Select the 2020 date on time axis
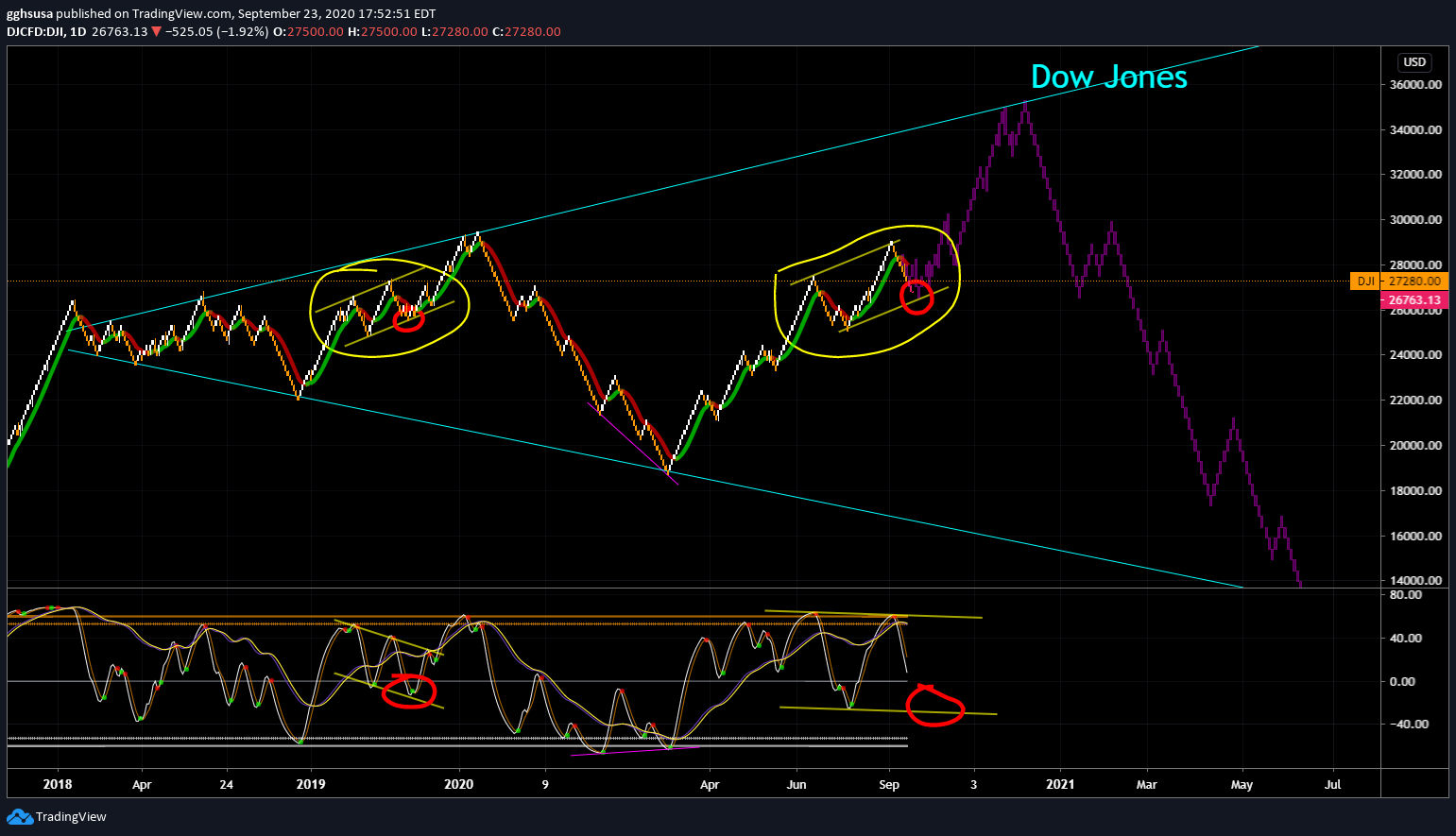The image size is (1456, 836). click(x=459, y=785)
